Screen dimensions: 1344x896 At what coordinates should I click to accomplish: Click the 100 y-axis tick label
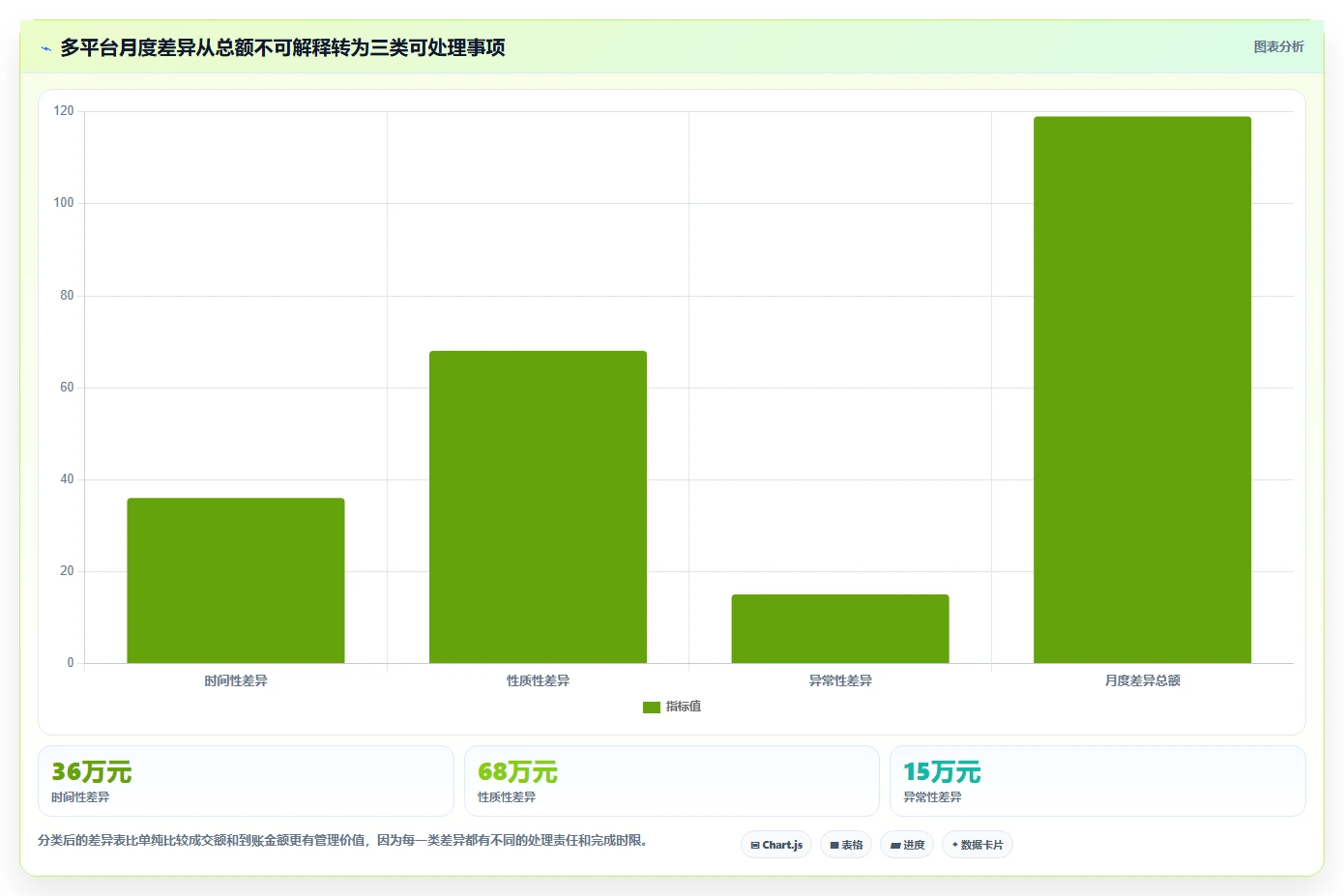[x=64, y=203]
